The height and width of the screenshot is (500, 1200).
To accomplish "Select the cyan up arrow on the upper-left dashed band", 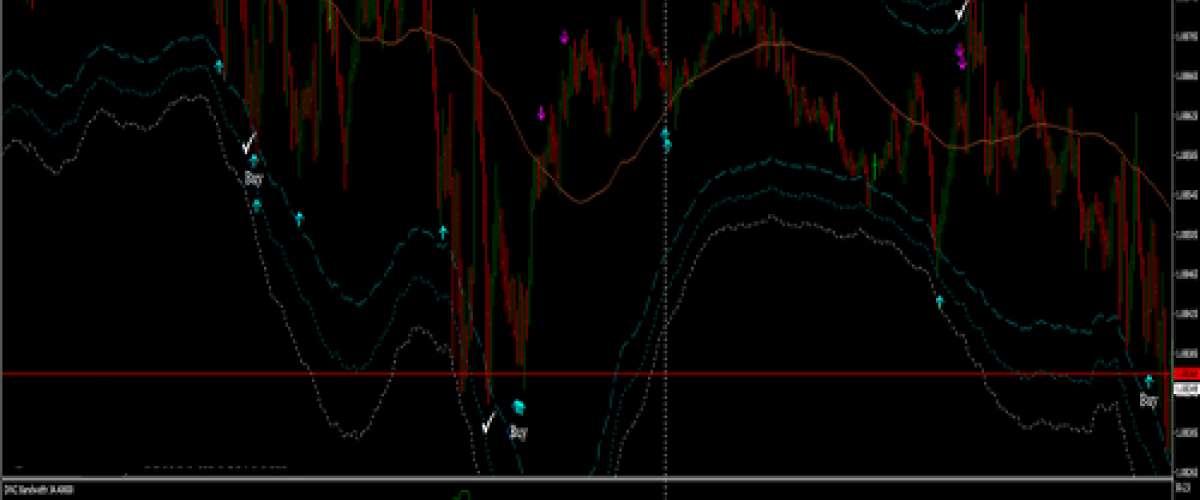I will pos(219,66).
